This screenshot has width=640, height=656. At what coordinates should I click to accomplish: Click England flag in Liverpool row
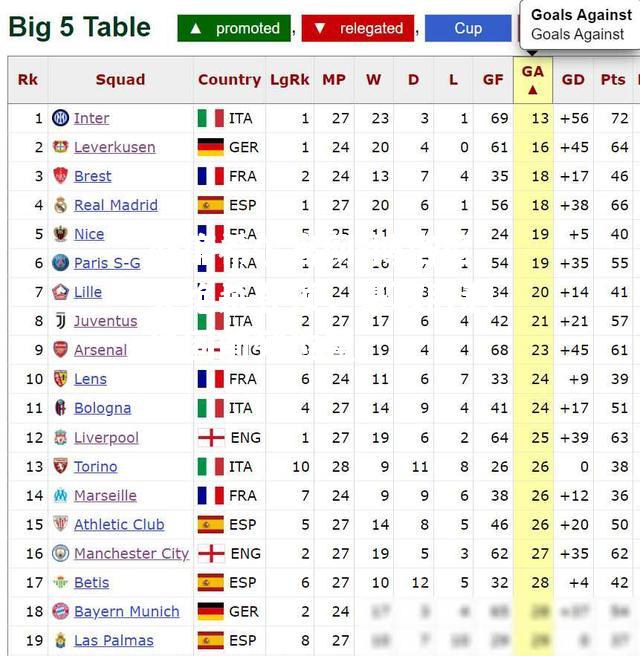(x=211, y=438)
